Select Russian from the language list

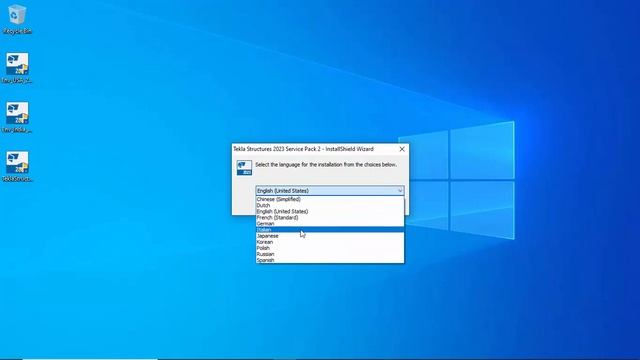(x=330, y=254)
